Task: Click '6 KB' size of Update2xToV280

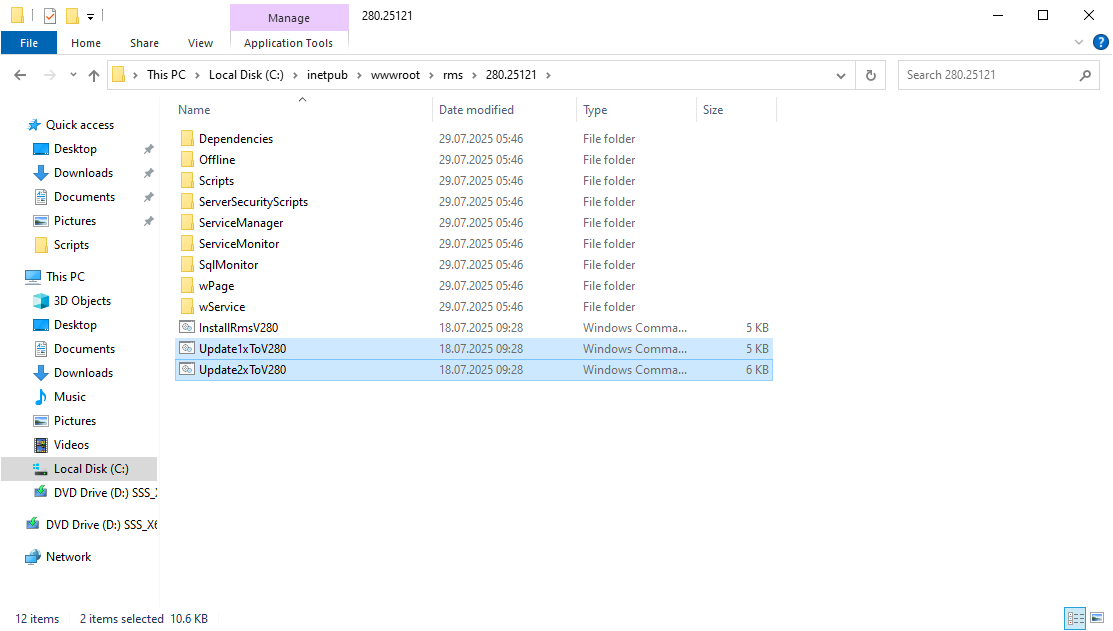Action: point(757,370)
